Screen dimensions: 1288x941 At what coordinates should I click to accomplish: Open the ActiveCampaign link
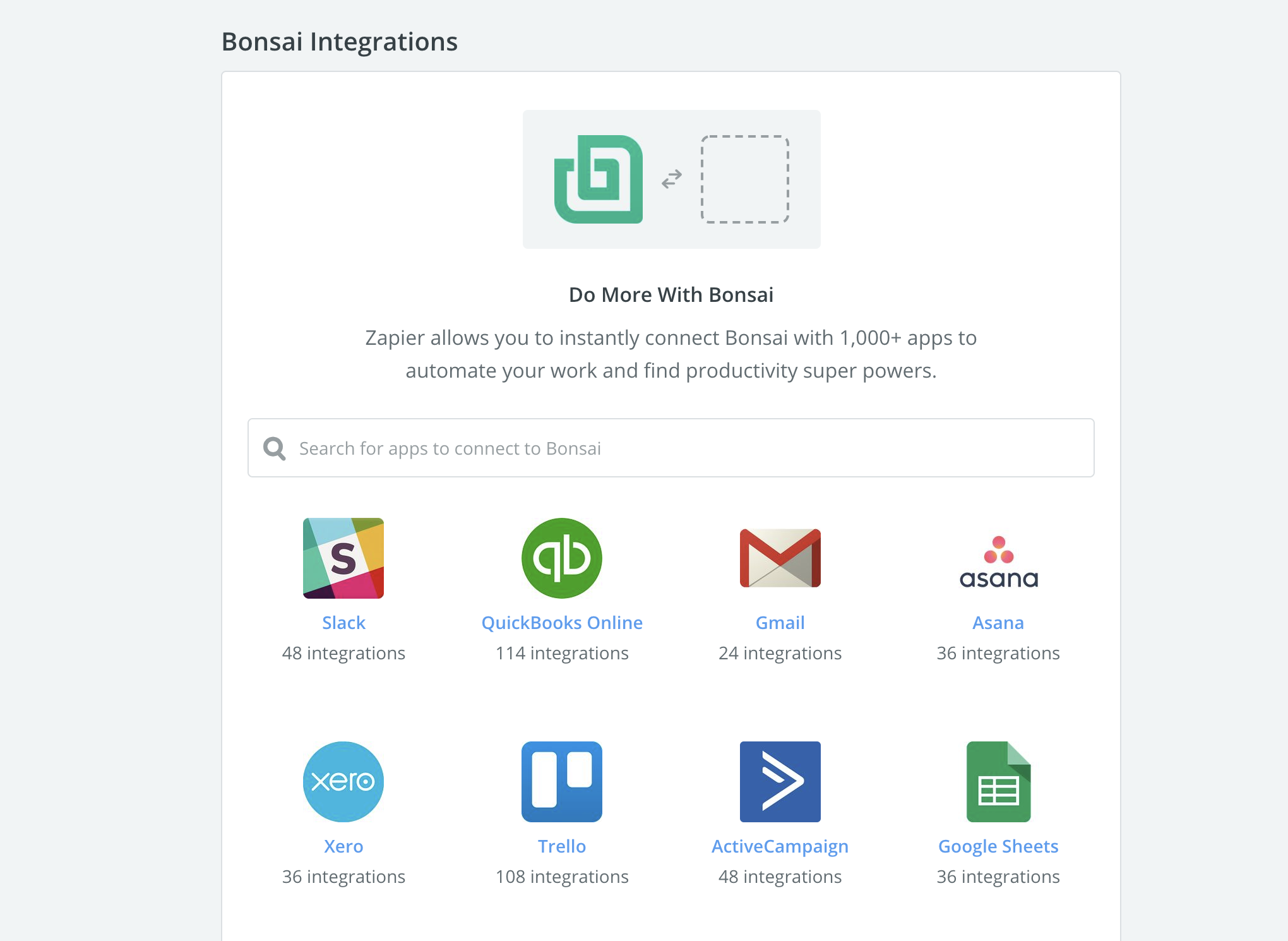780,847
